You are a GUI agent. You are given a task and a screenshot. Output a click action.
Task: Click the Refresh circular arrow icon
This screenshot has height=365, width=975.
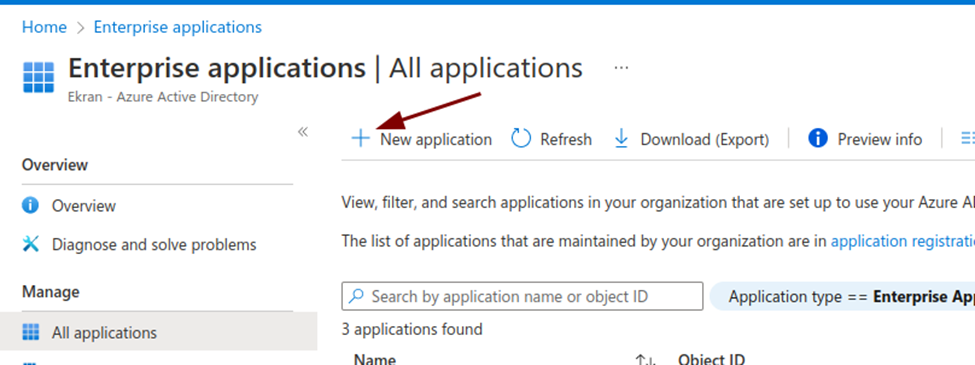pos(521,139)
